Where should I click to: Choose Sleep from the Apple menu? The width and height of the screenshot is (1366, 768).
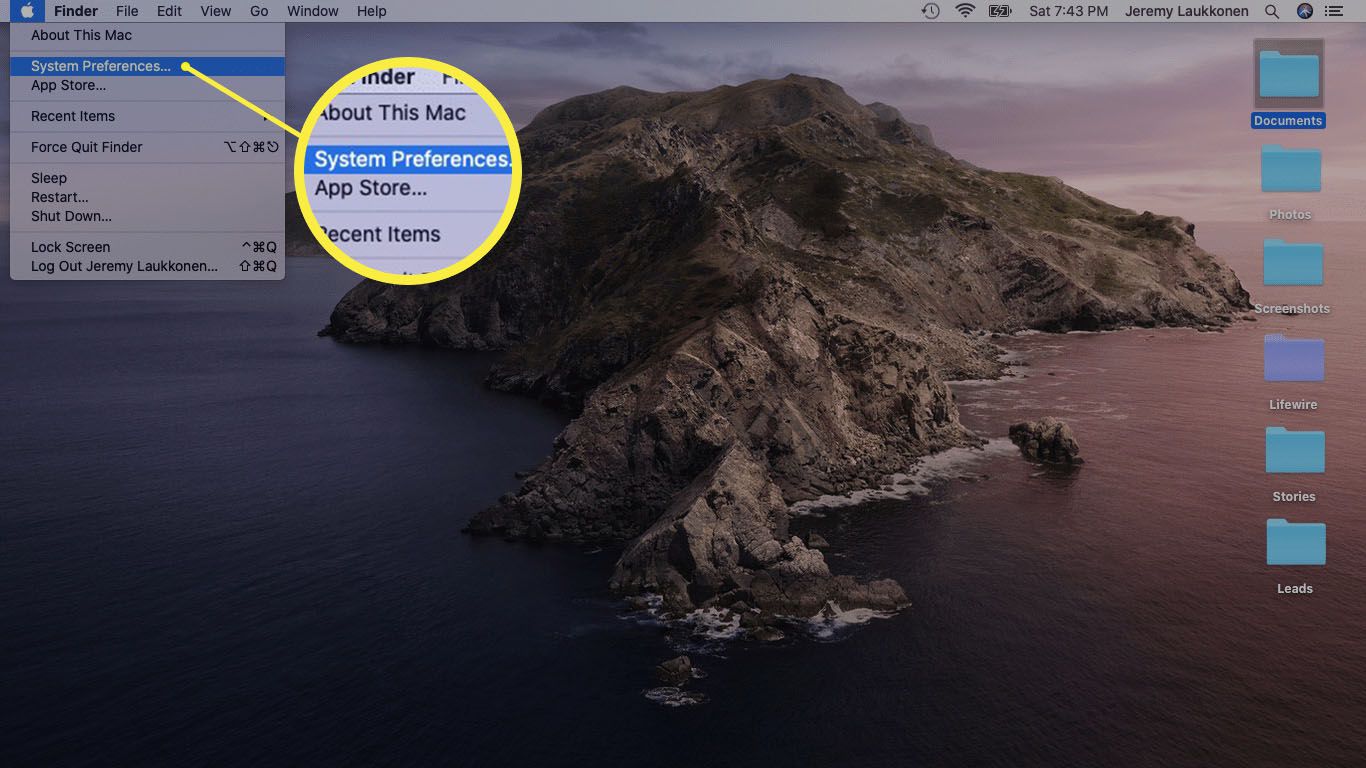[147, 178]
